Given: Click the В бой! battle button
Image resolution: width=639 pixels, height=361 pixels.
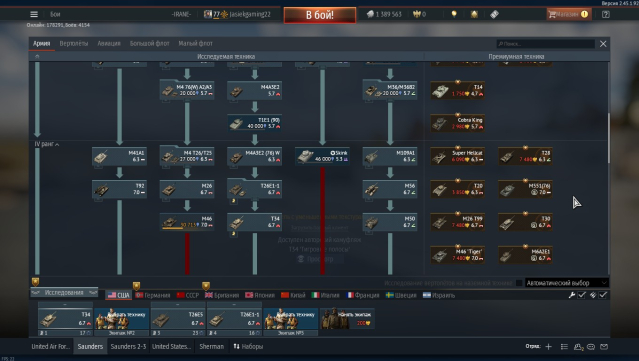Looking at the screenshot, I should (x=320, y=15).
